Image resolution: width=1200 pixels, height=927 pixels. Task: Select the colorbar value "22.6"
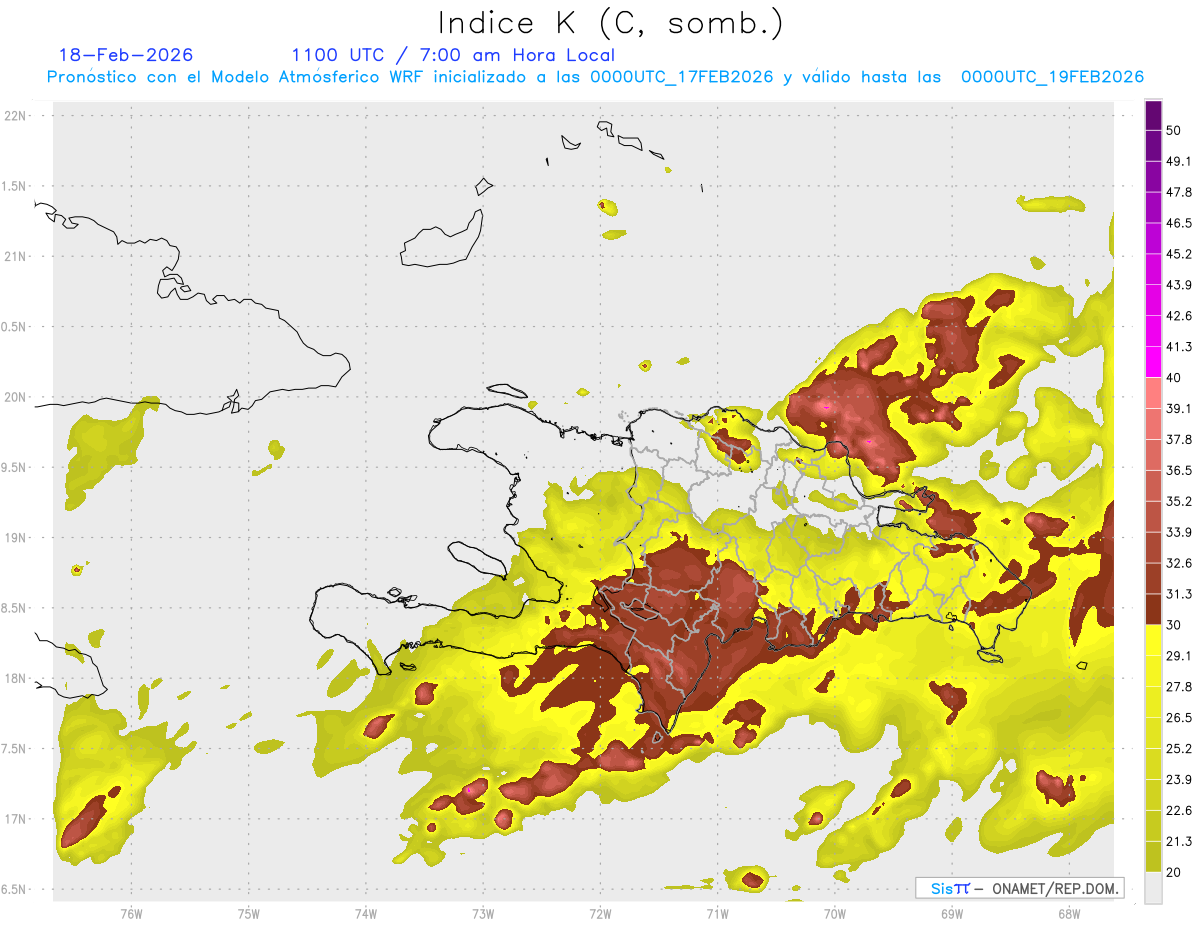click(x=1179, y=811)
